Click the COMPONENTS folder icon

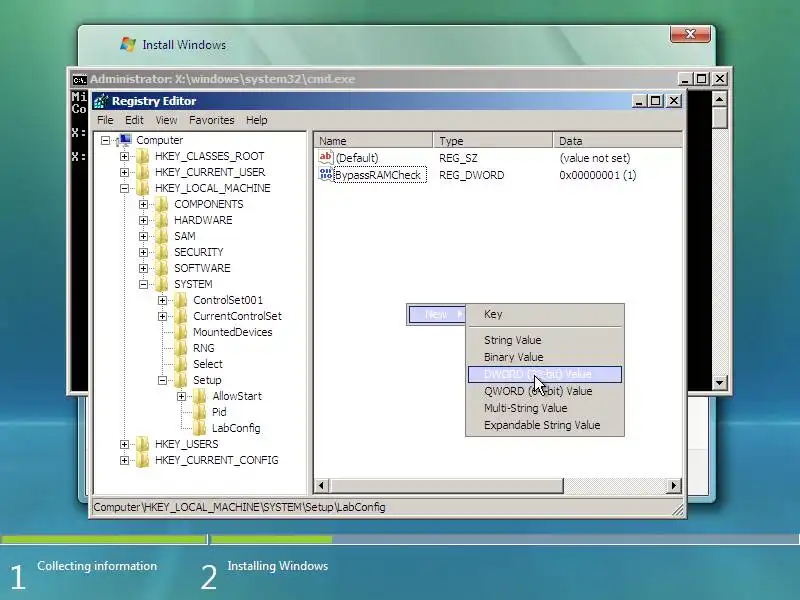click(x=162, y=204)
